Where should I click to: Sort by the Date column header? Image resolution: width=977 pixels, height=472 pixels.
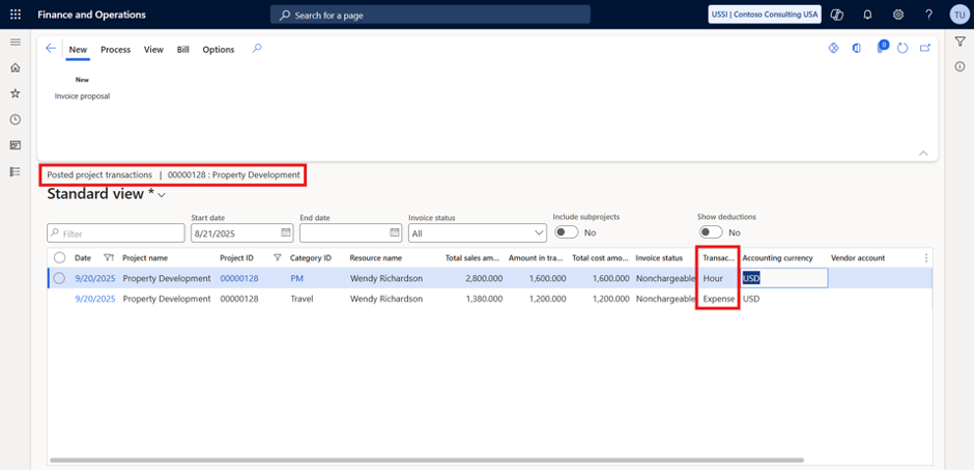pyautogui.click(x=83, y=258)
